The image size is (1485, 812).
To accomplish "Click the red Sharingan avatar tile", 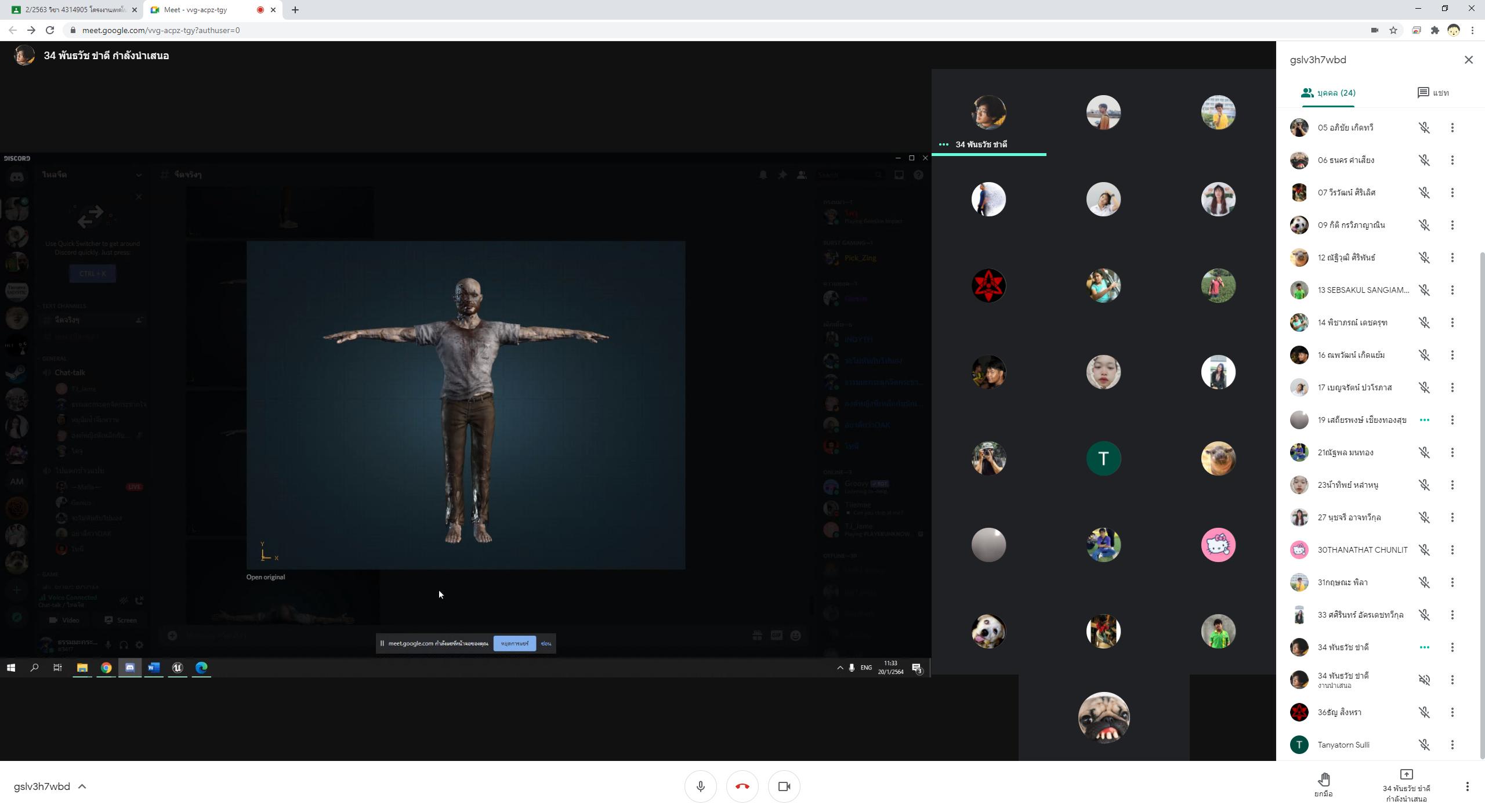I will point(988,285).
